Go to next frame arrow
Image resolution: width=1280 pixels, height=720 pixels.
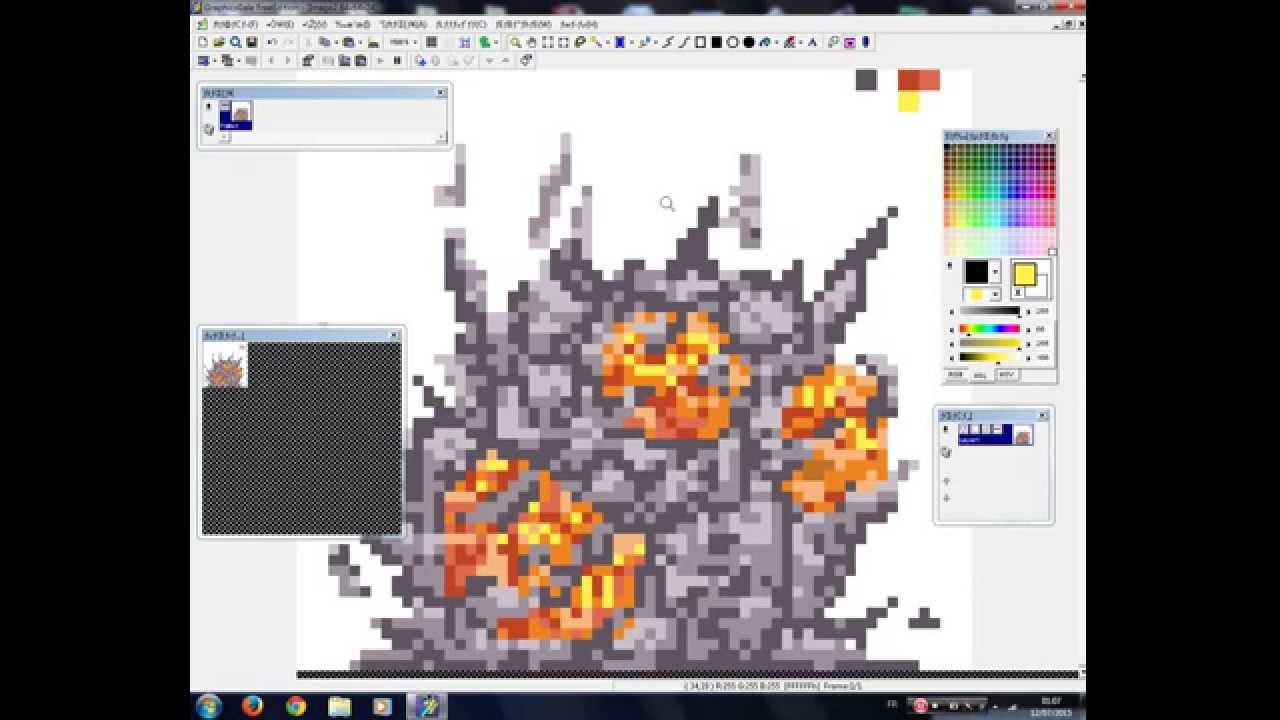tap(288, 61)
